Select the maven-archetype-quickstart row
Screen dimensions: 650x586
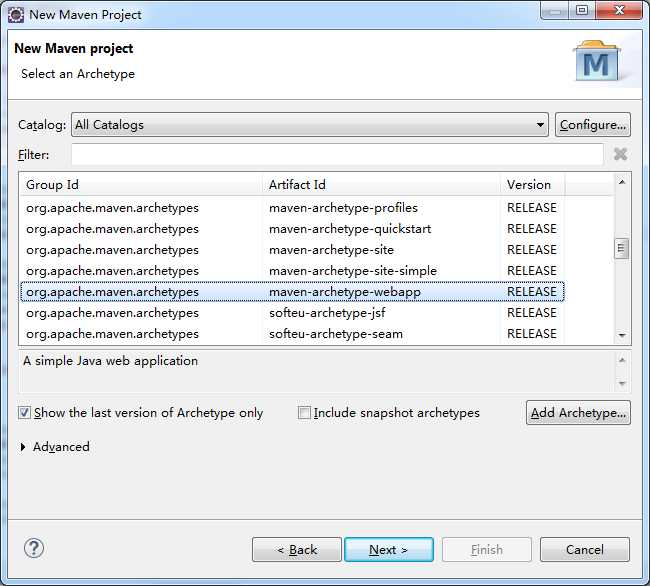click(x=292, y=229)
